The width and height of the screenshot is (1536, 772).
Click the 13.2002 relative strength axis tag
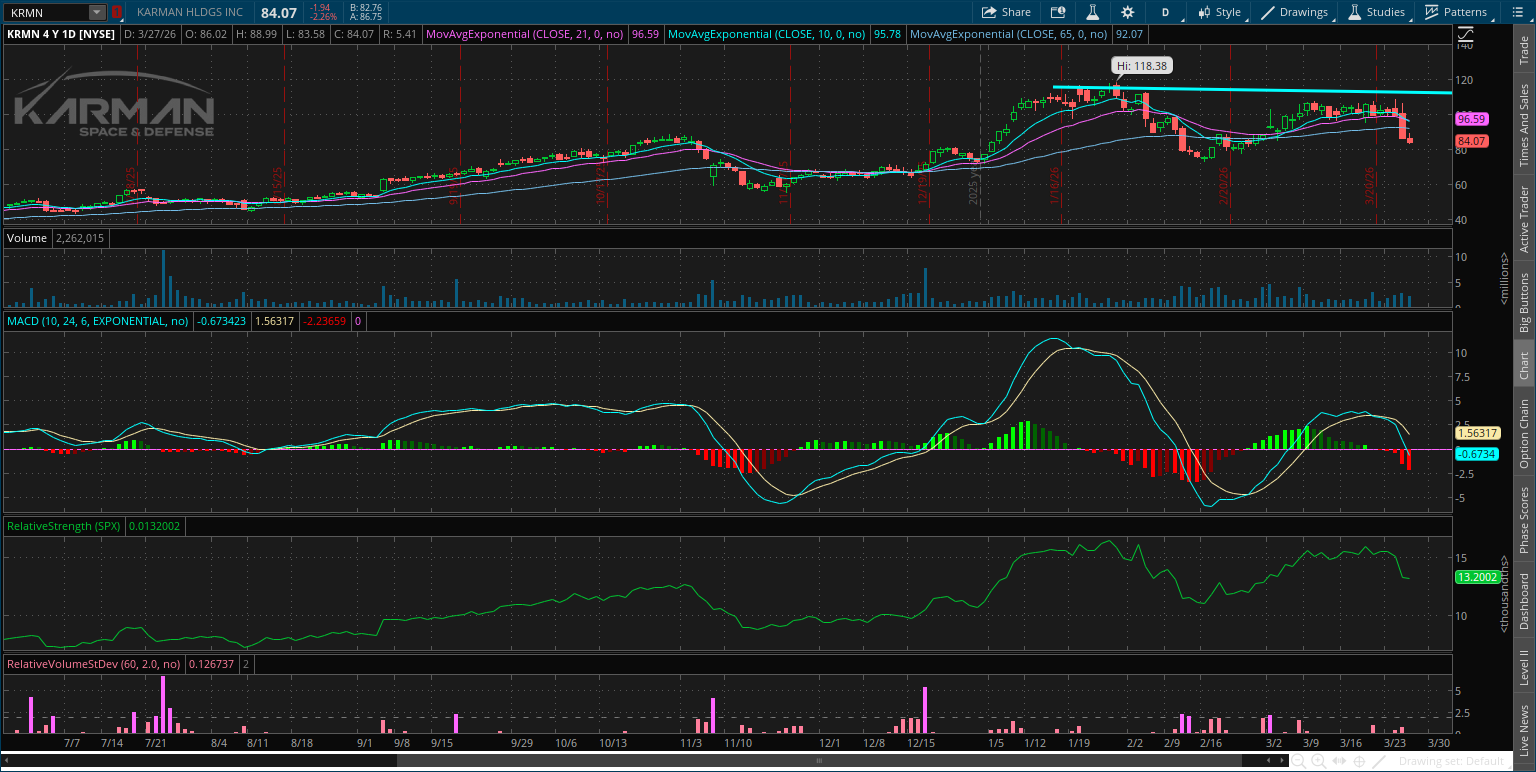(x=1476, y=577)
